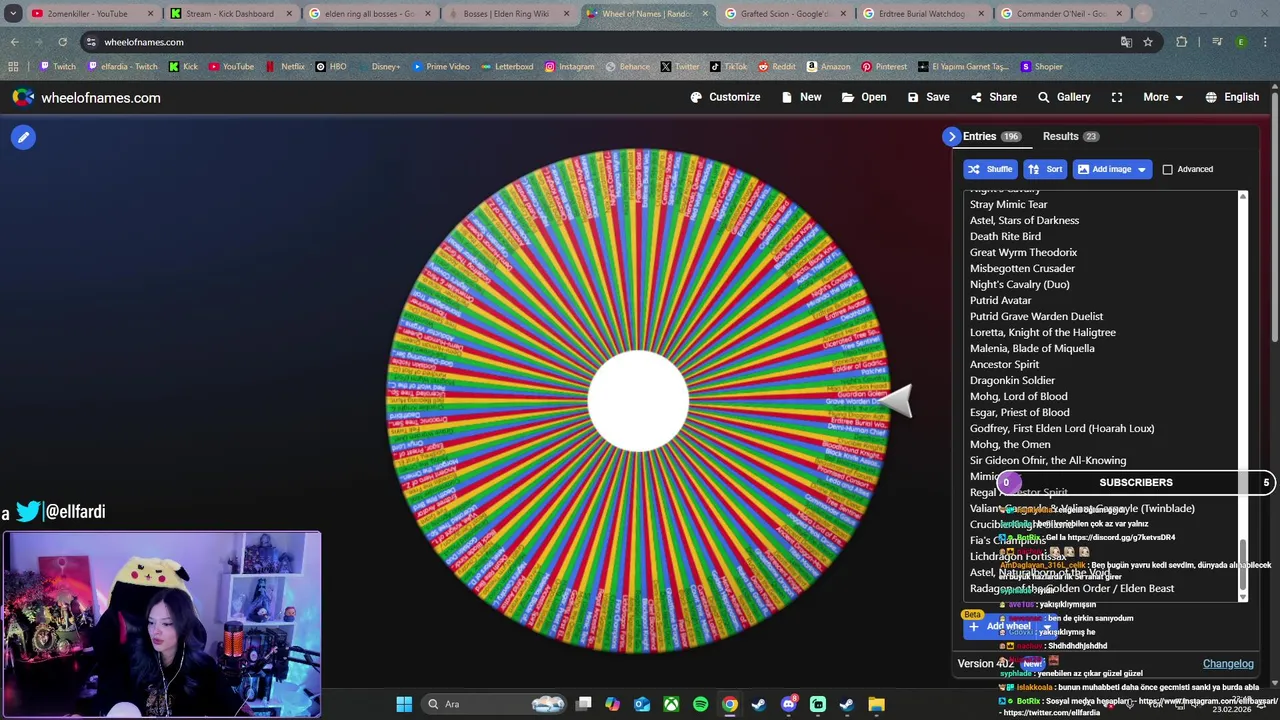Collapse the entries panel with blue arrow
Screen dimensions: 1280x720
951,136
